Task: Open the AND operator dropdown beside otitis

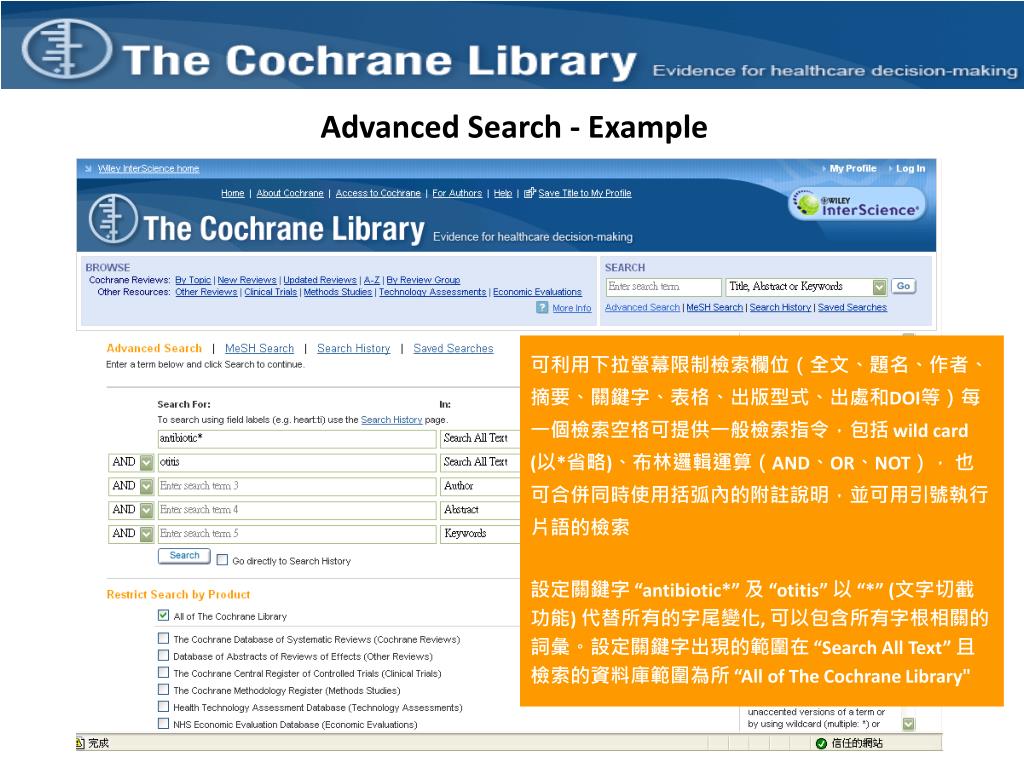Action: point(131,462)
